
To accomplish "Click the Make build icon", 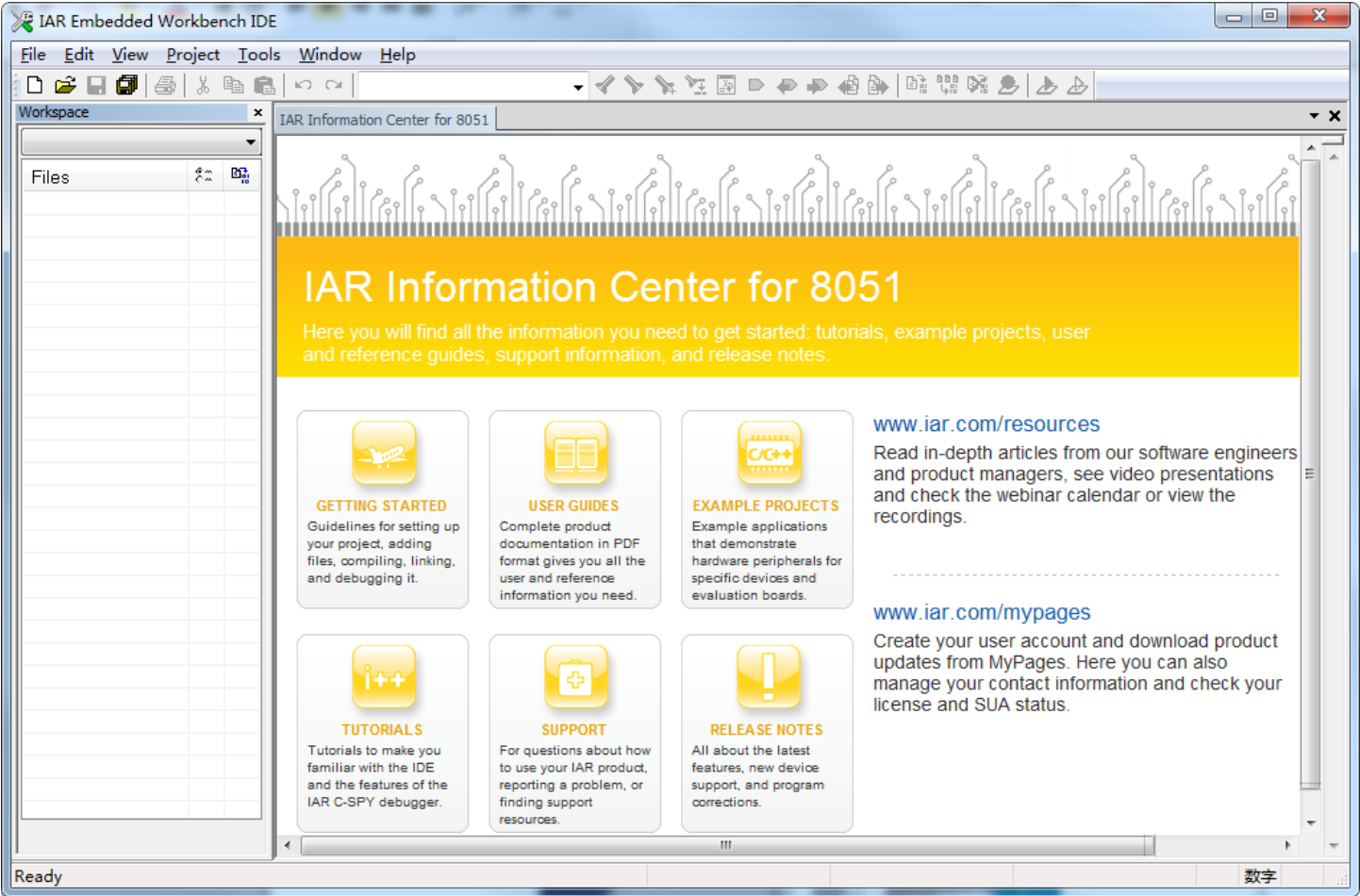I will coord(947,86).
